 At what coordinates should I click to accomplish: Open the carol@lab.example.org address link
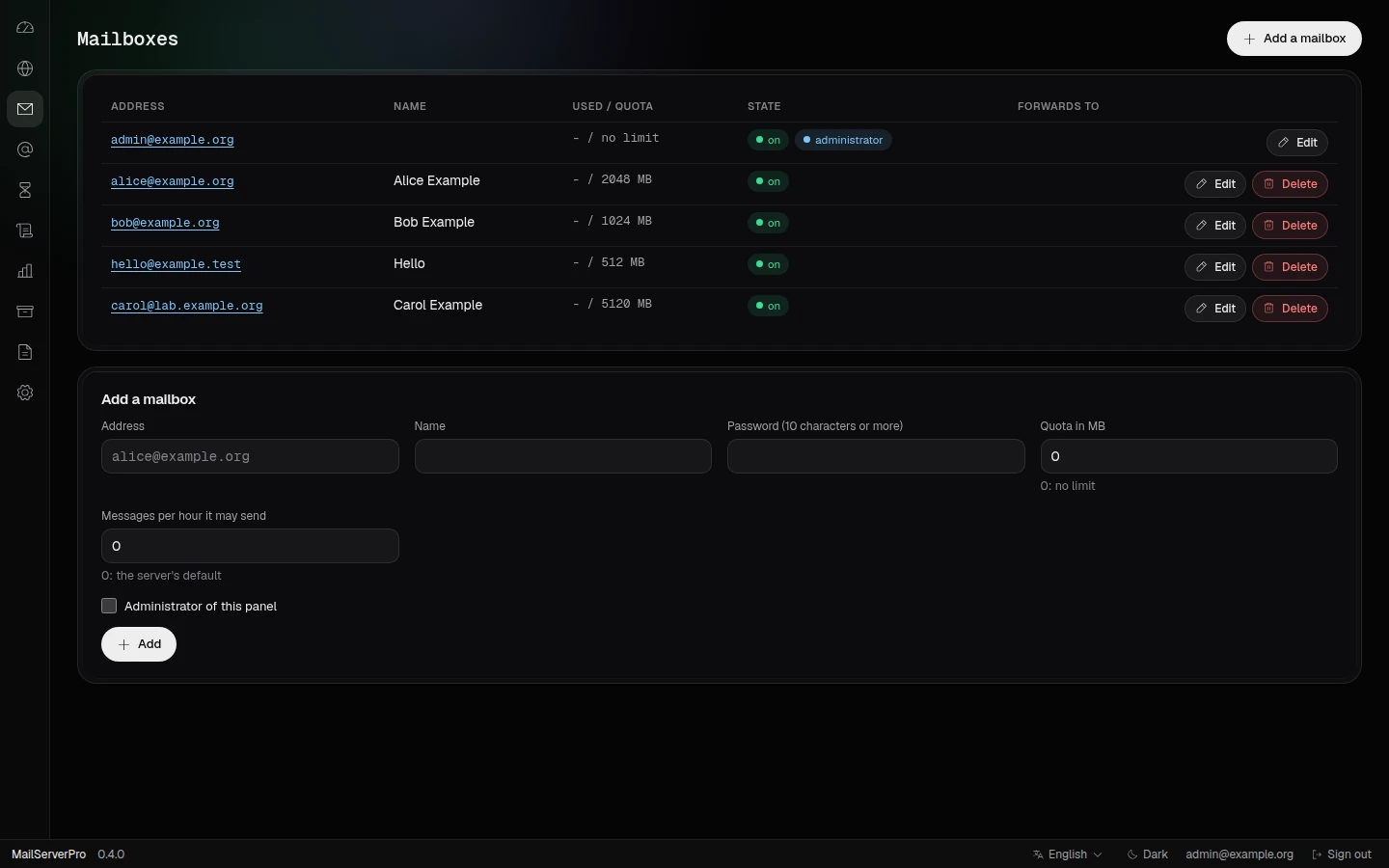point(187,306)
